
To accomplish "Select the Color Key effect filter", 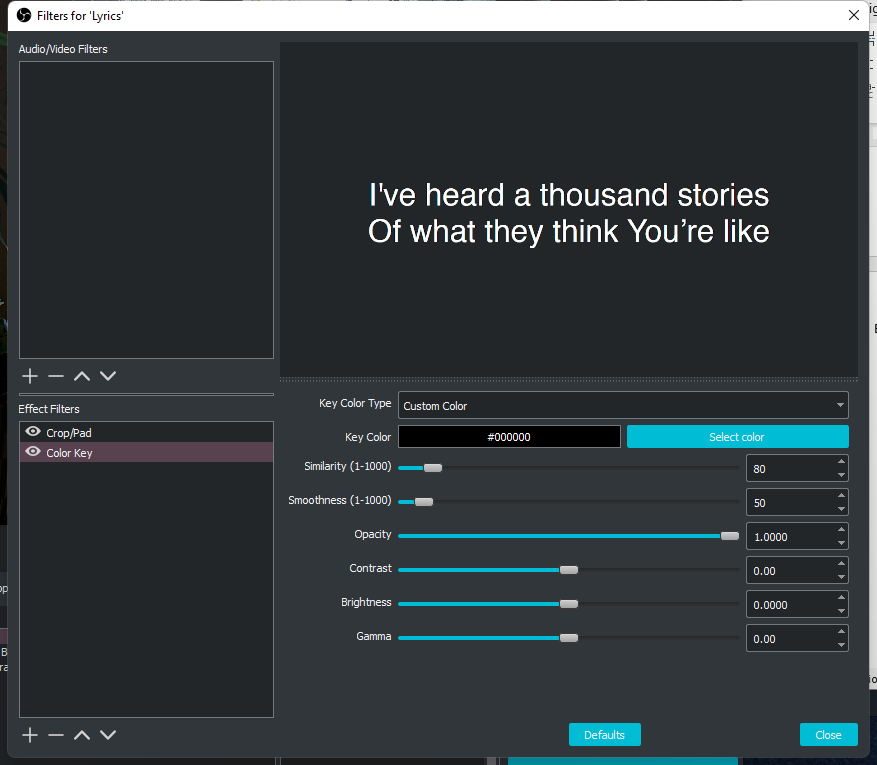I will pyautogui.click(x=147, y=452).
